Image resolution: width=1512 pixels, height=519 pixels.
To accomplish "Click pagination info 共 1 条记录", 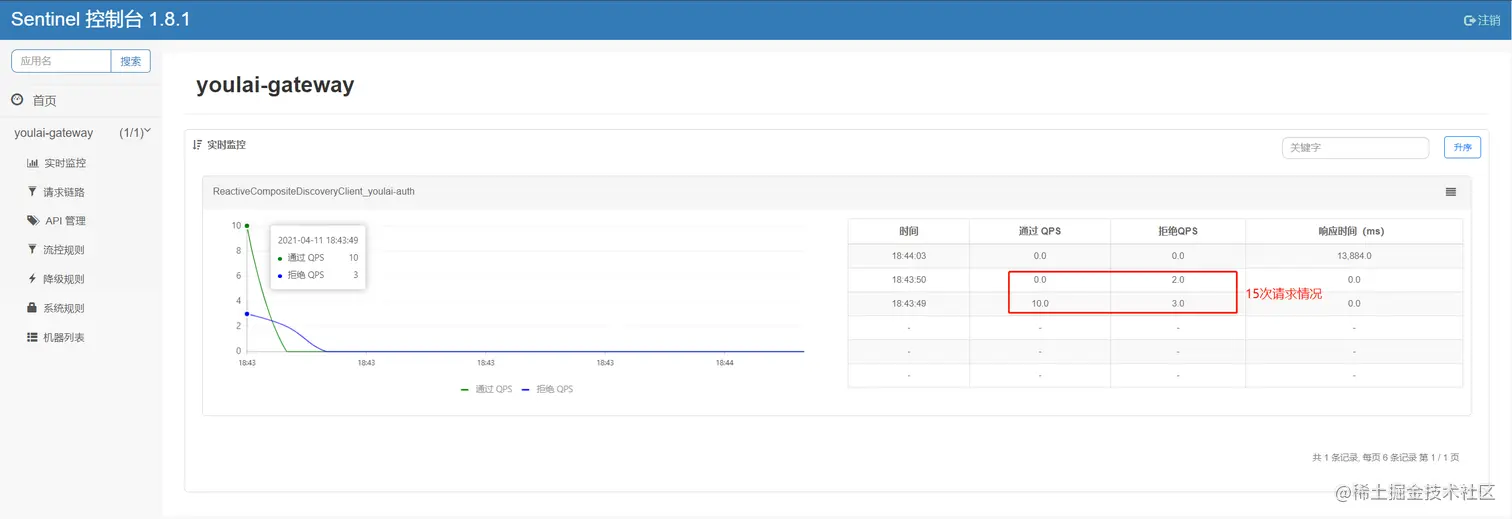I will pos(1385,458).
